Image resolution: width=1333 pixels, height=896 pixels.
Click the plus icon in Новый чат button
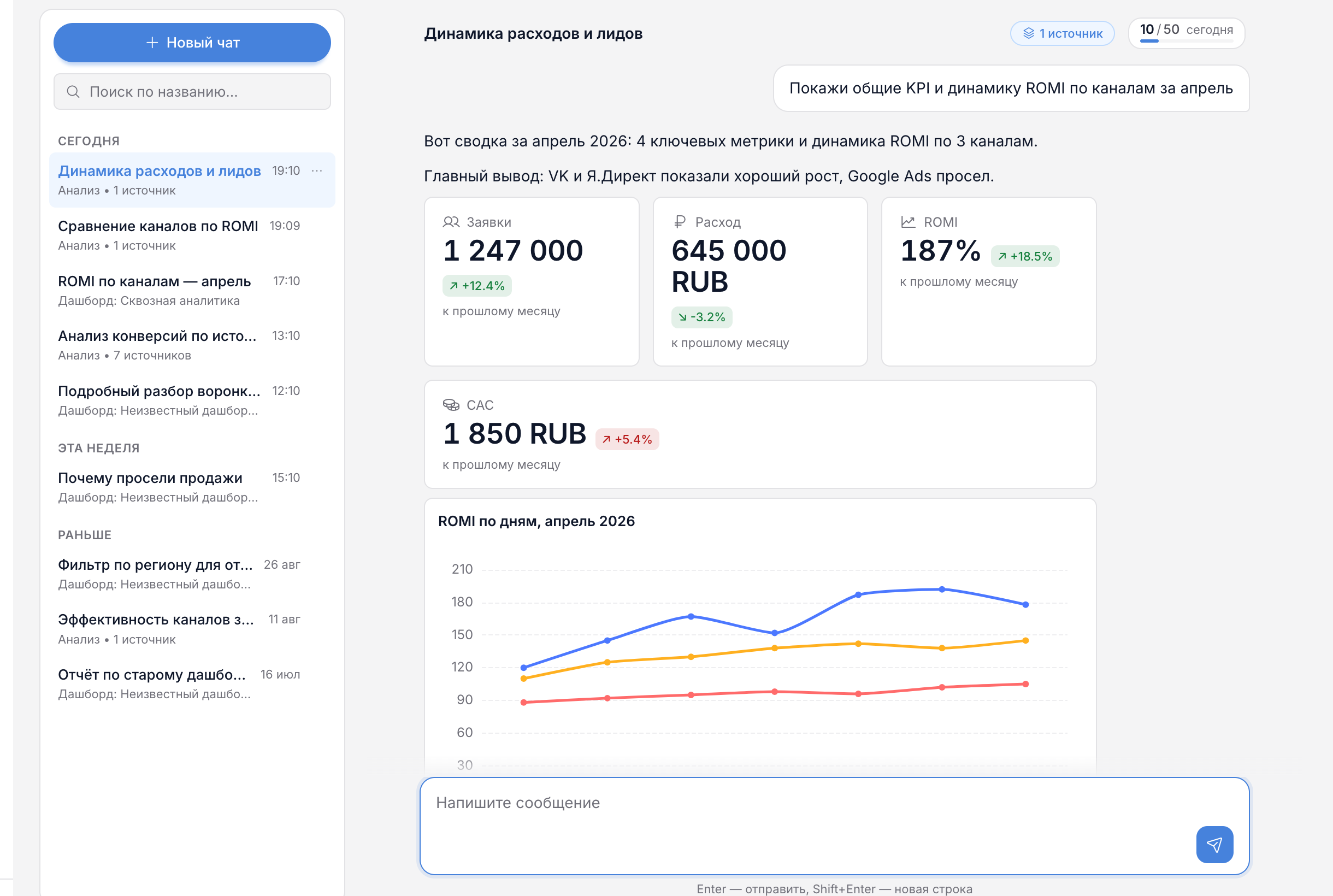pos(152,42)
